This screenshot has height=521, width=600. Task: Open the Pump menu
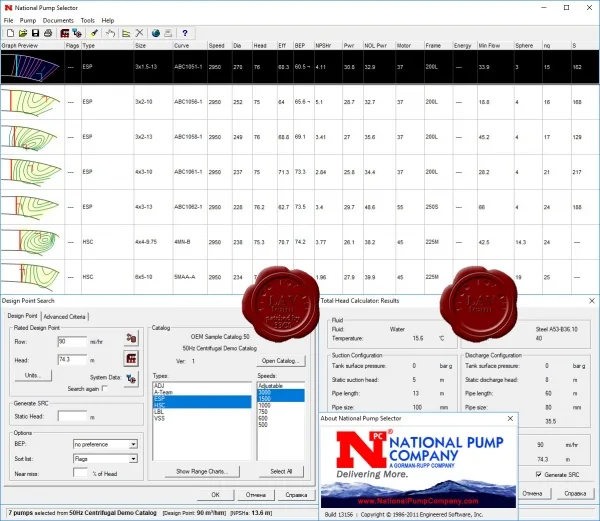click(x=28, y=20)
